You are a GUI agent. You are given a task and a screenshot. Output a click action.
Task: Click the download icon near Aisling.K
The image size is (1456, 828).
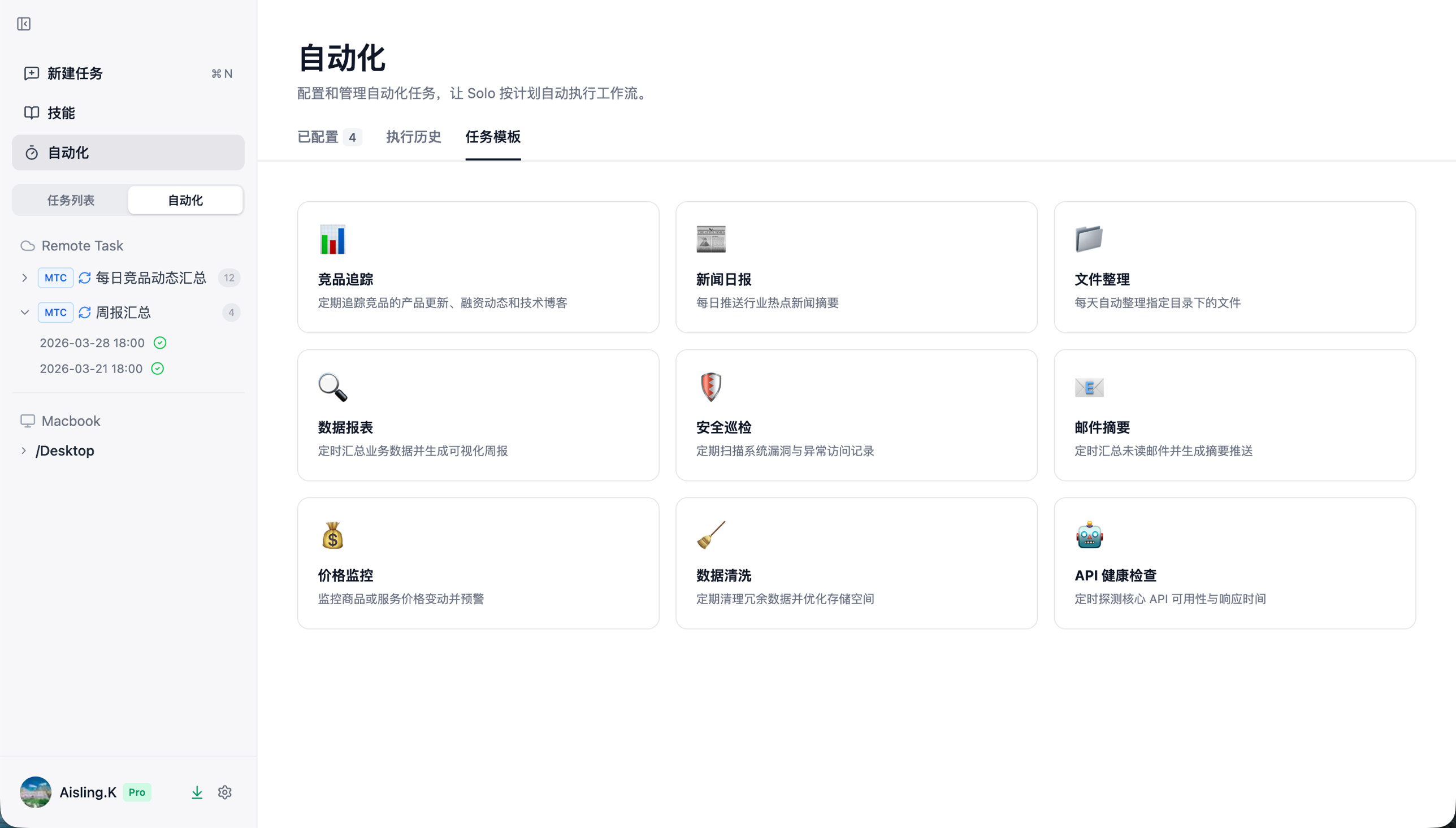point(197,792)
